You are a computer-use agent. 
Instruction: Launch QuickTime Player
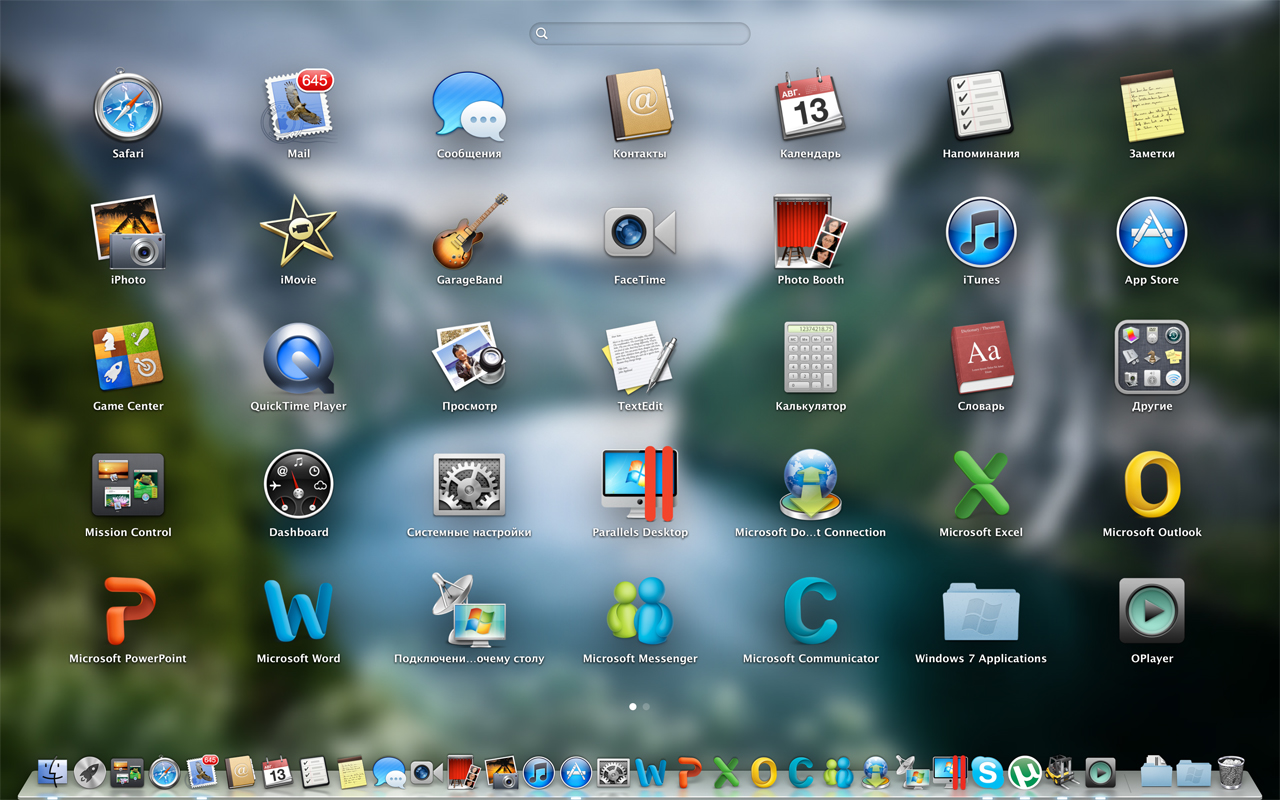click(x=298, y=359)
